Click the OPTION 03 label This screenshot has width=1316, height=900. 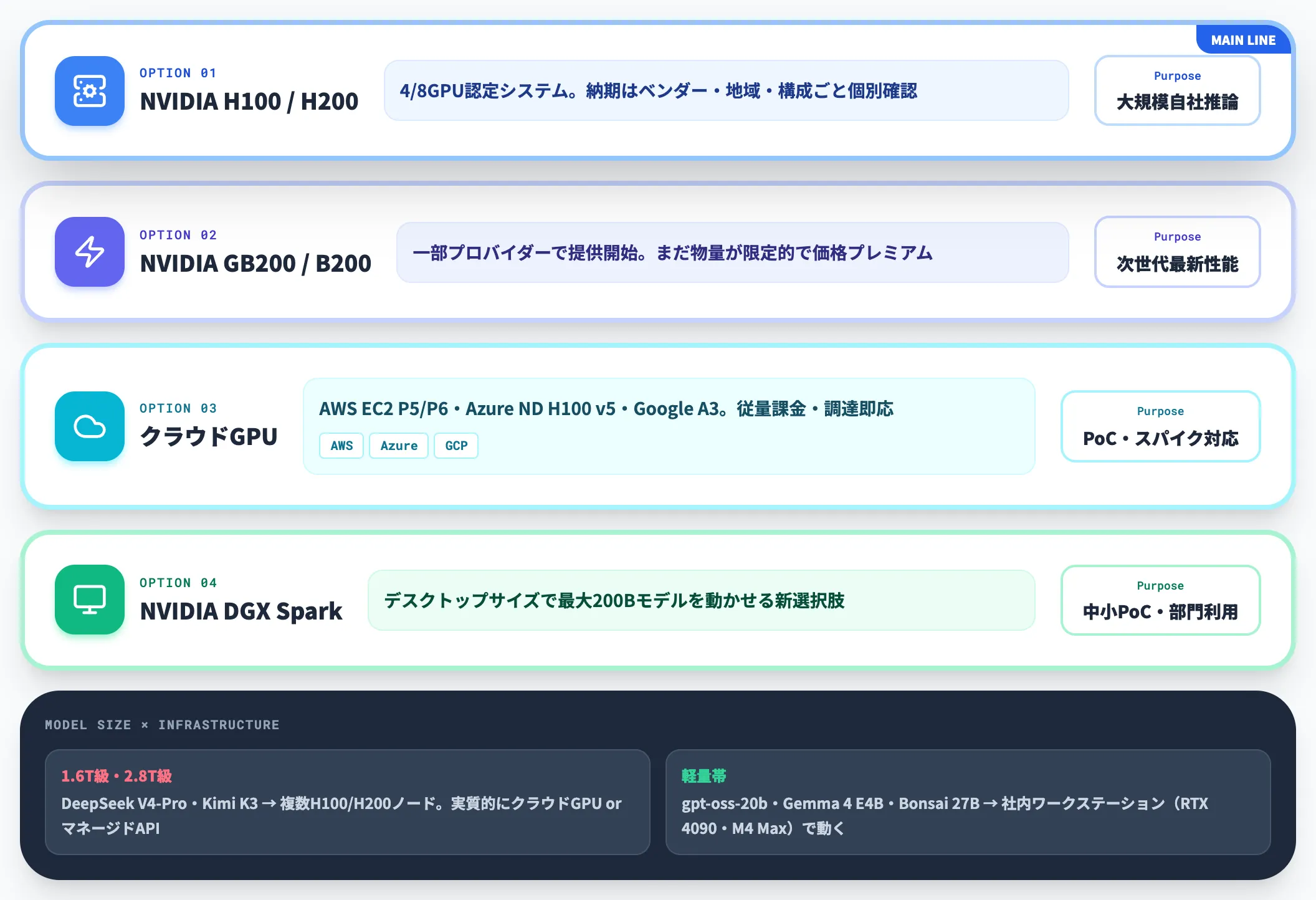coord(178,408)
